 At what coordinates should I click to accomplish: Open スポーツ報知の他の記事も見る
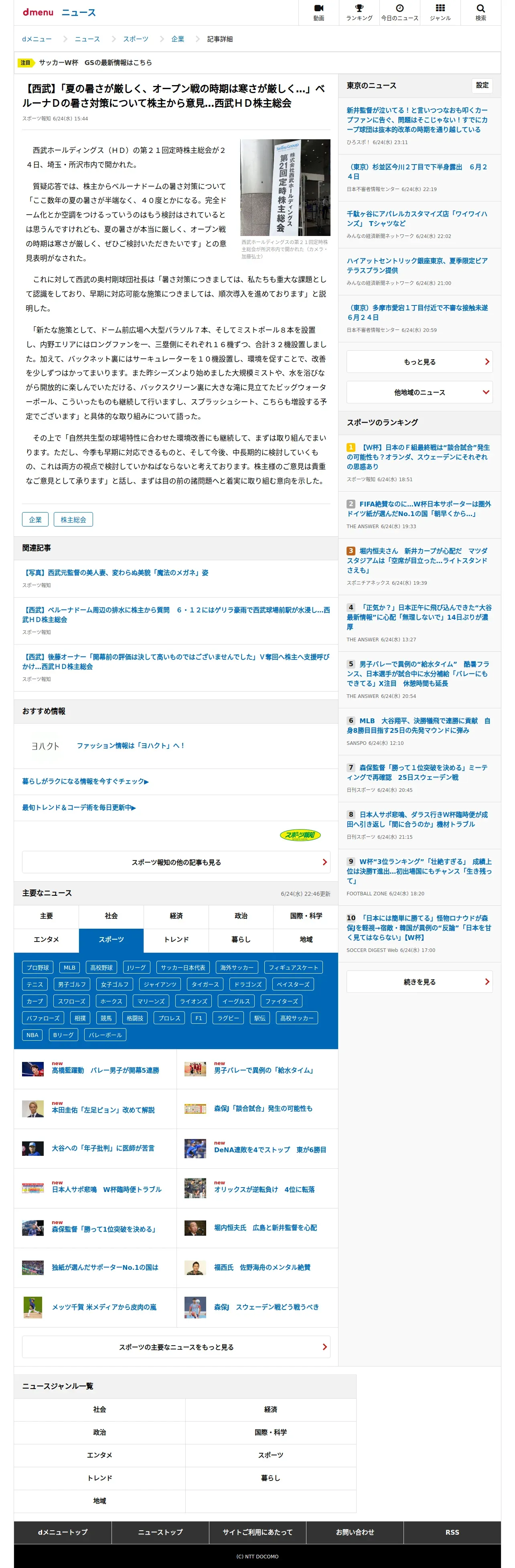(x=176, y=862)
